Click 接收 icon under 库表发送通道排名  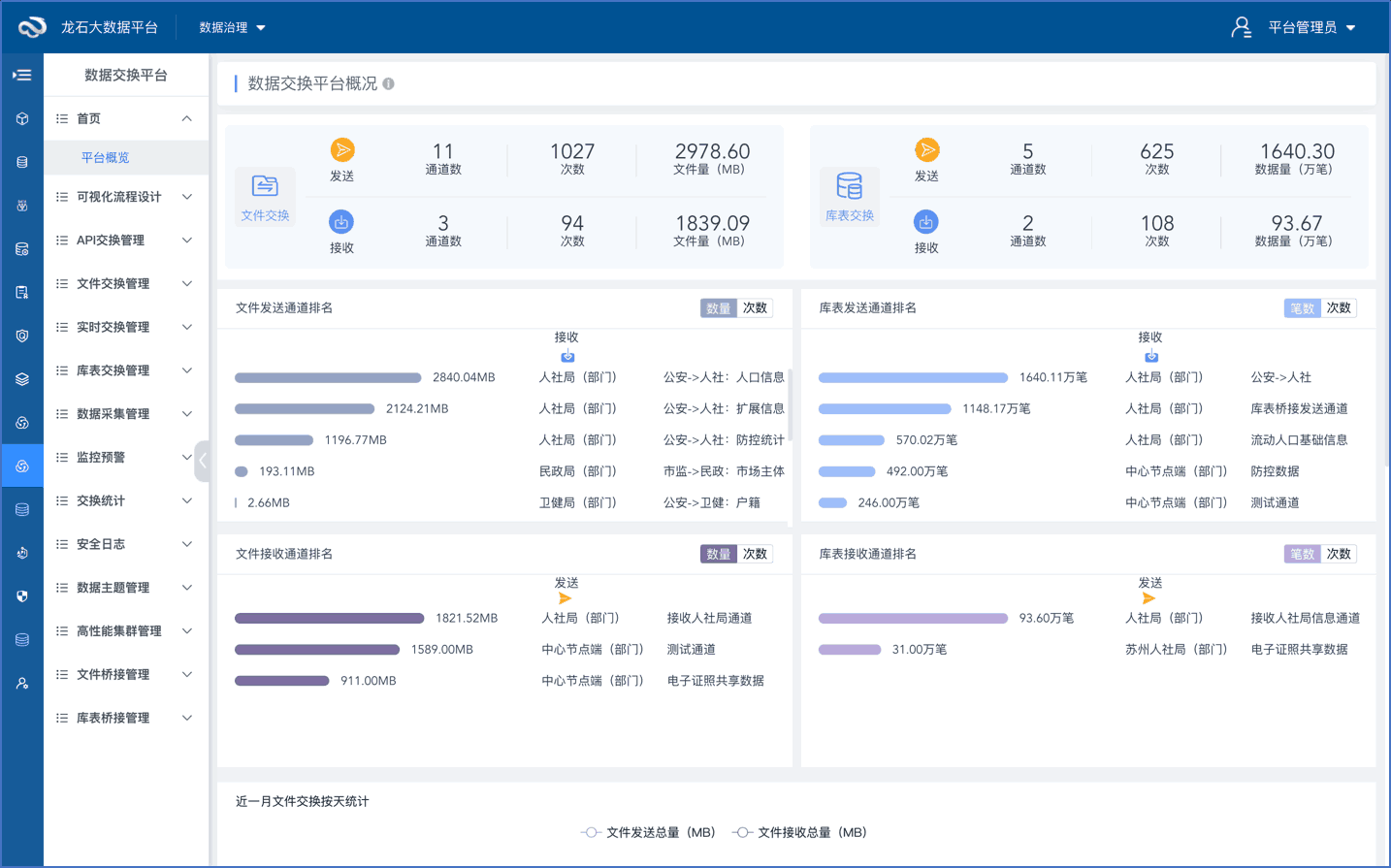(1151, 357)
